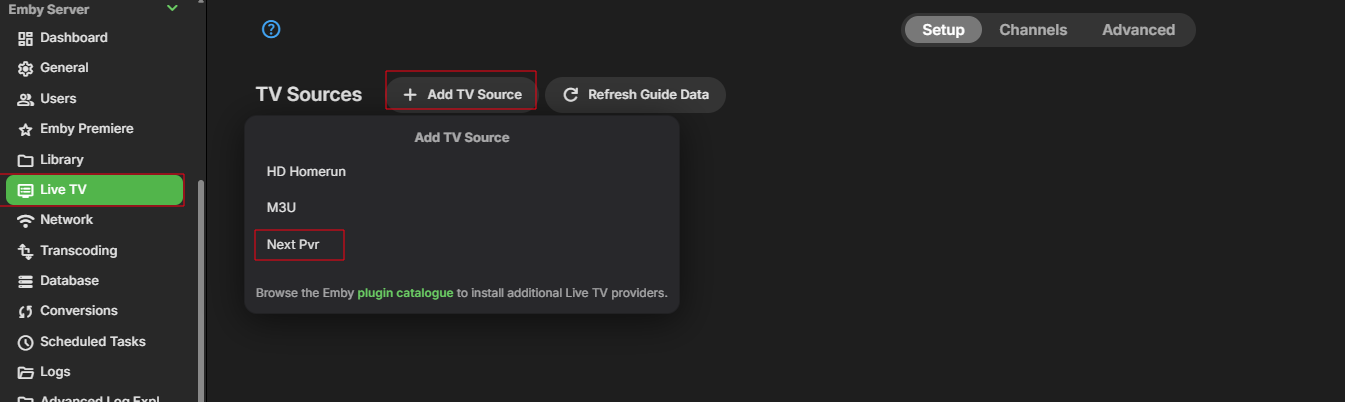
Task: Open the blue help question mark
Action: pos(271,30)
